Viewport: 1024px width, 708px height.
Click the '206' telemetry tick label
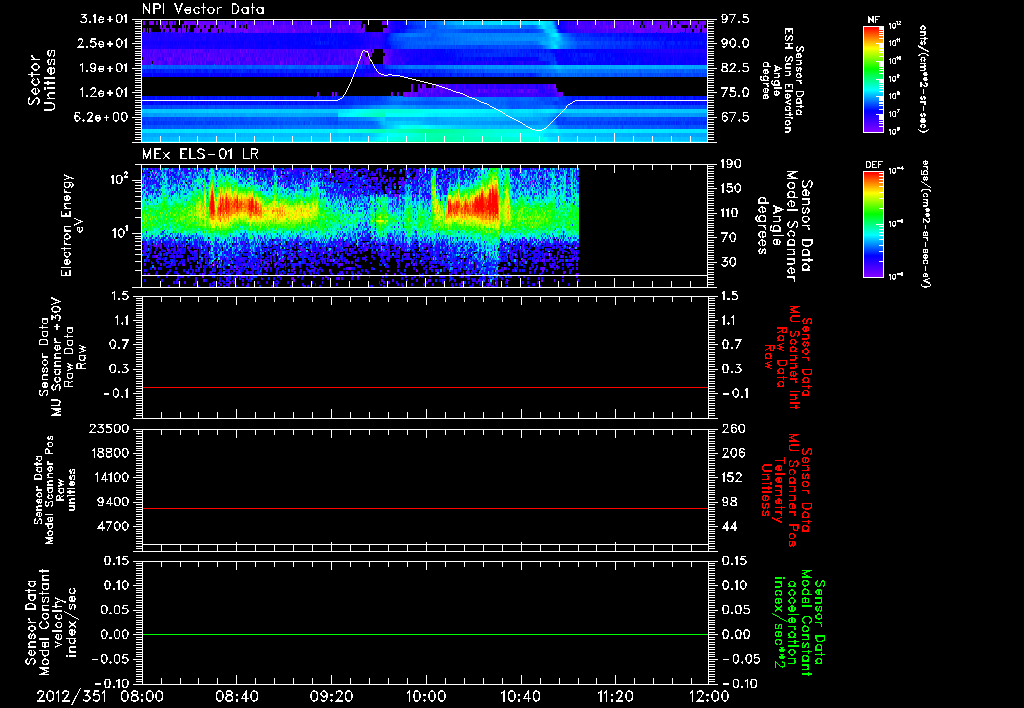click(732, 453)
